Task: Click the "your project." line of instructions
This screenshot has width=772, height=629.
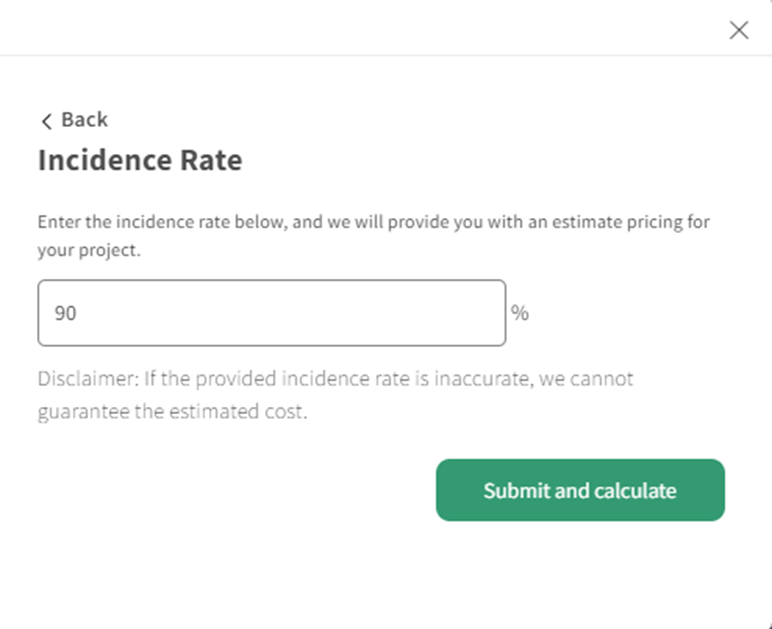Action: click(89, 250)
